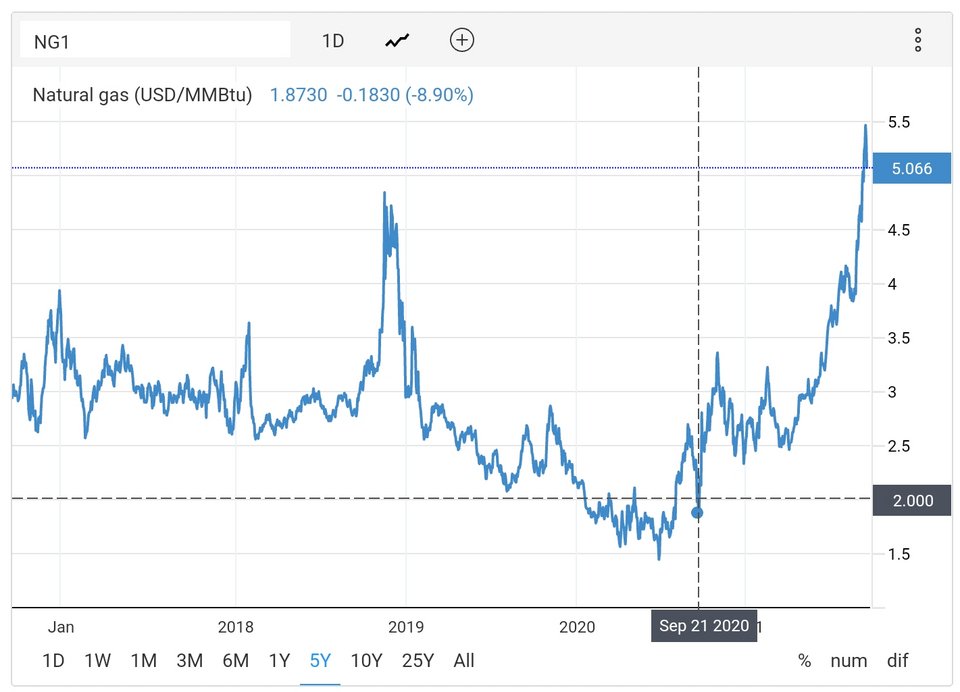Show the 10Y time range
This screenshot has width=960, height=692.
pyautogui.click(x=366, y=660)
